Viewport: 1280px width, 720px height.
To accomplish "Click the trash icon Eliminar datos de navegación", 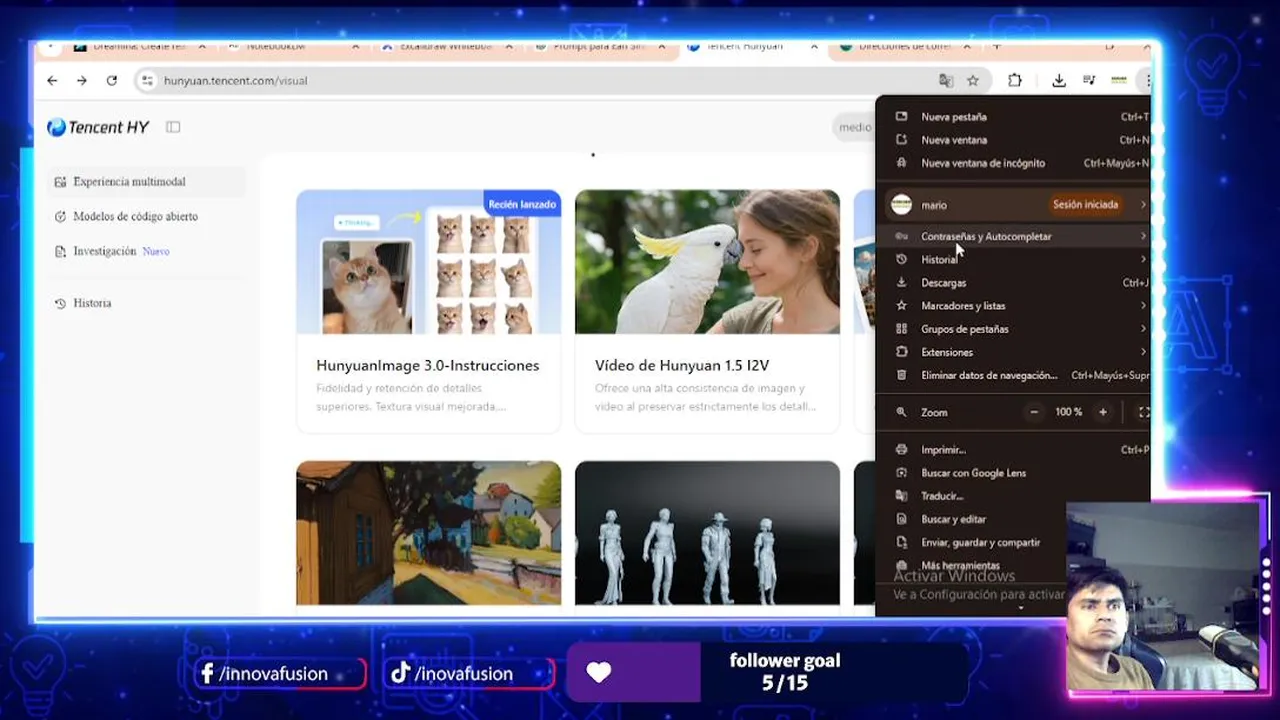I will (901, 375).
